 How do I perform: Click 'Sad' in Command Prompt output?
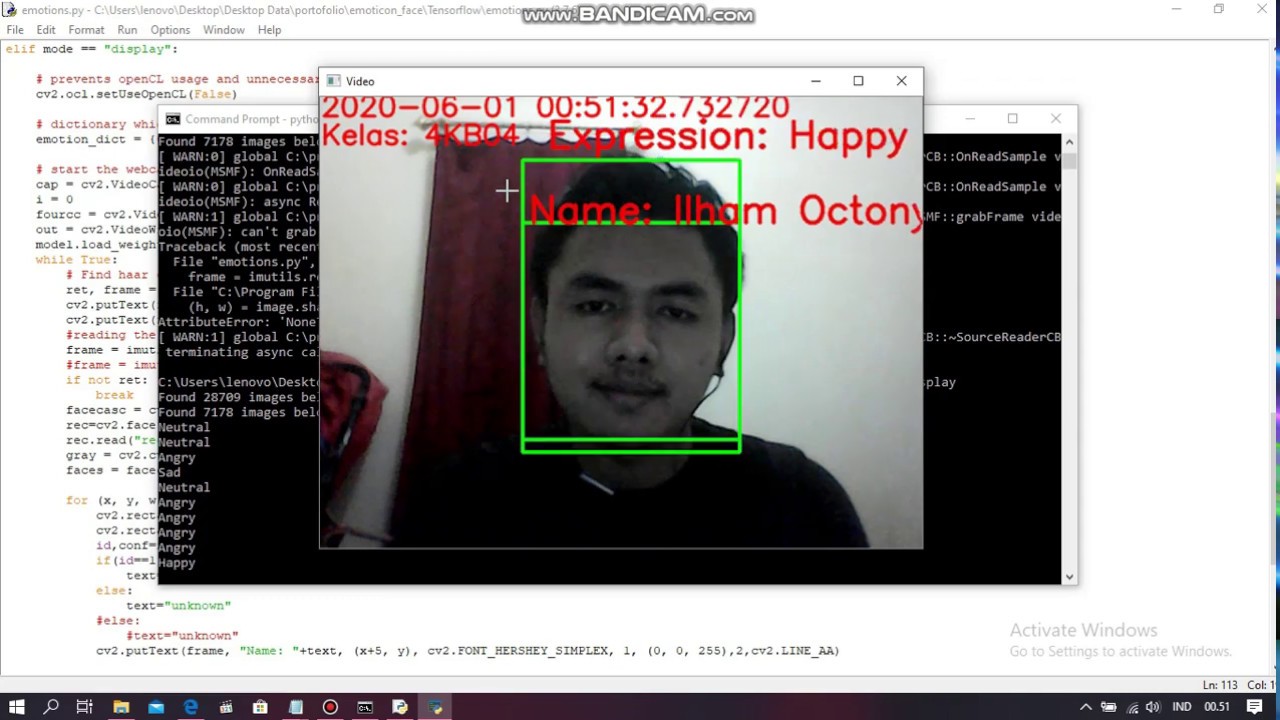(x=169, y=472)
